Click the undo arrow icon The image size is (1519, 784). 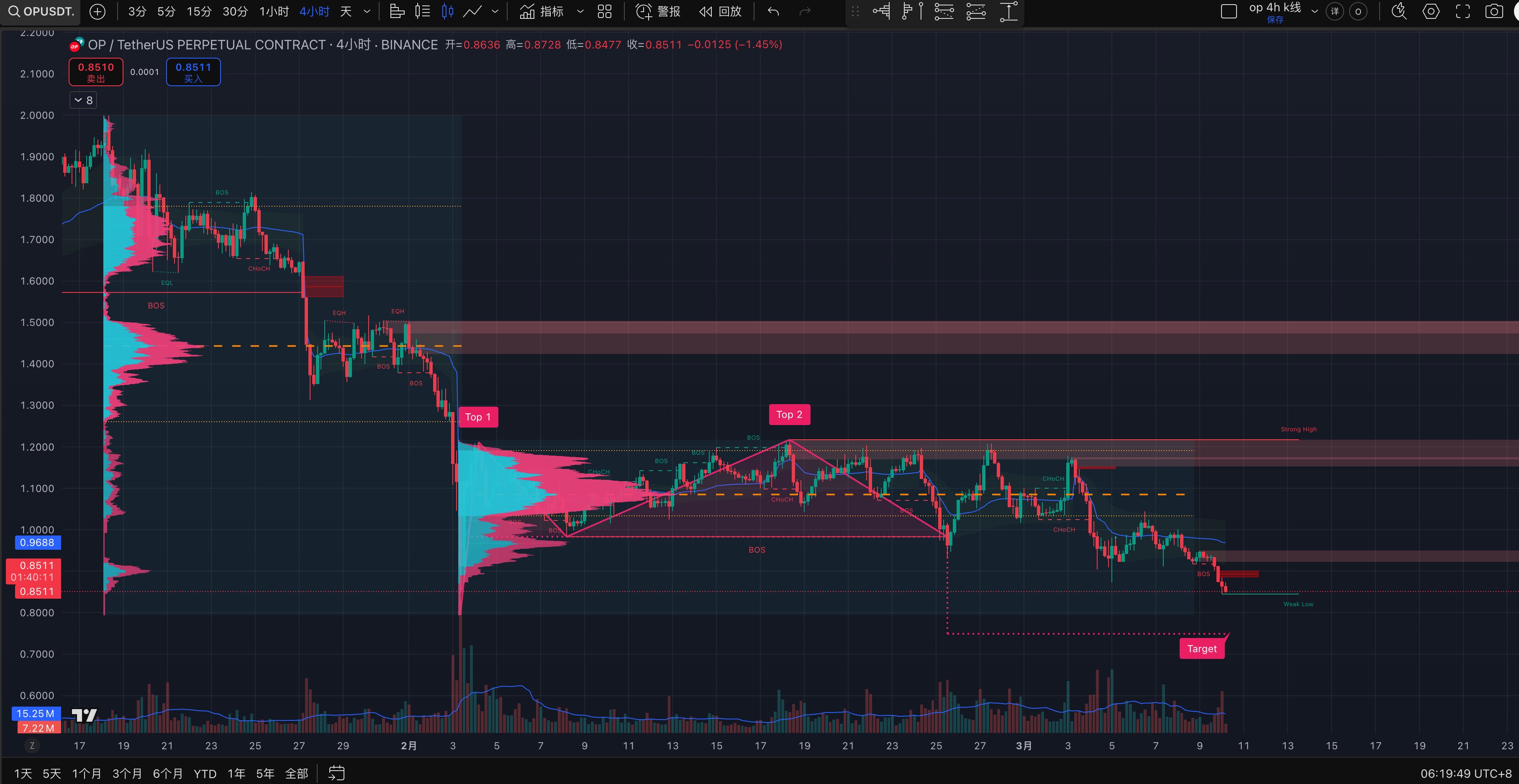[773, 11]
